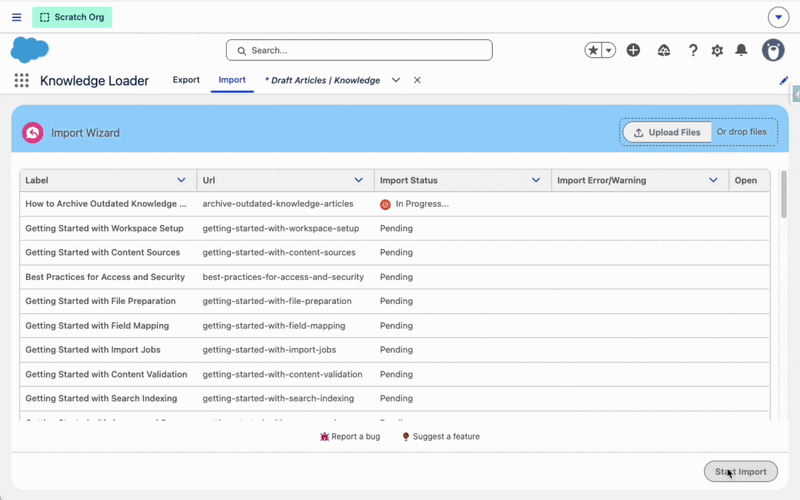Click url getting-started-with-workspace-setup

coord(281,229)
